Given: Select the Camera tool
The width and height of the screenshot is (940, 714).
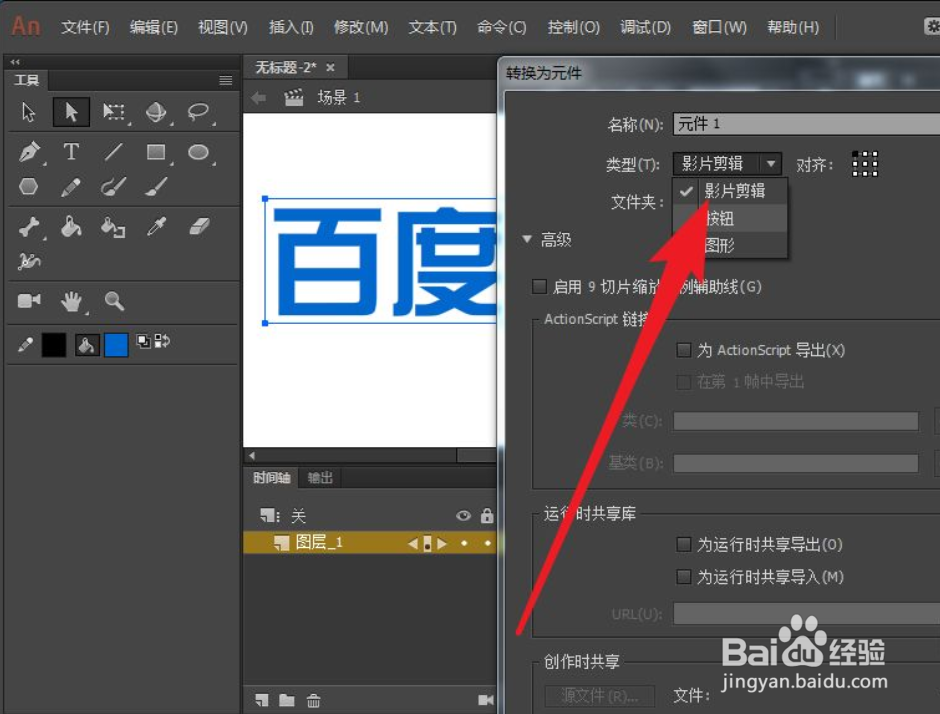Looking at the screenshot, I should [x=29, y=300].
